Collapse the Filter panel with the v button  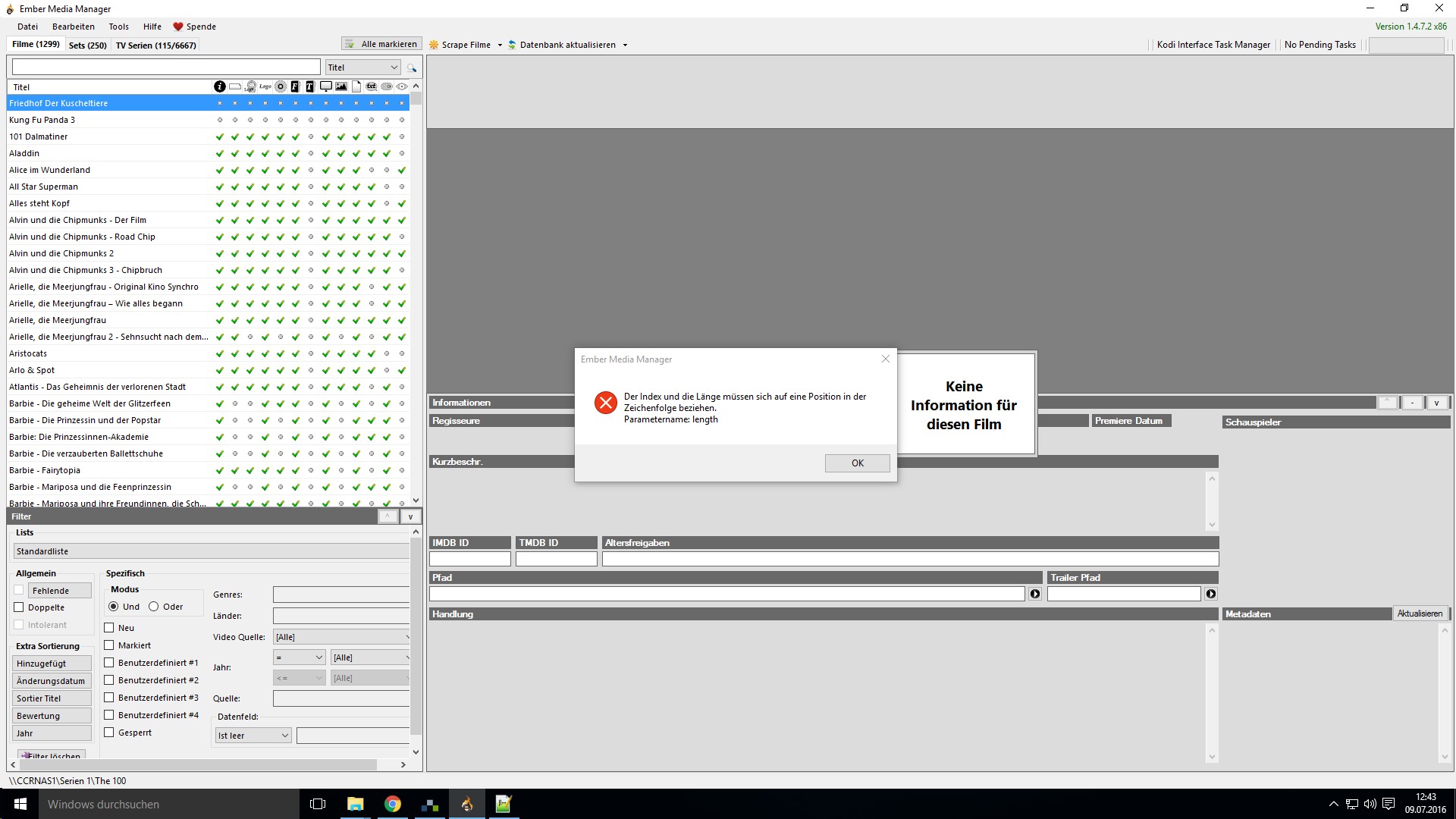pos(410,516)
